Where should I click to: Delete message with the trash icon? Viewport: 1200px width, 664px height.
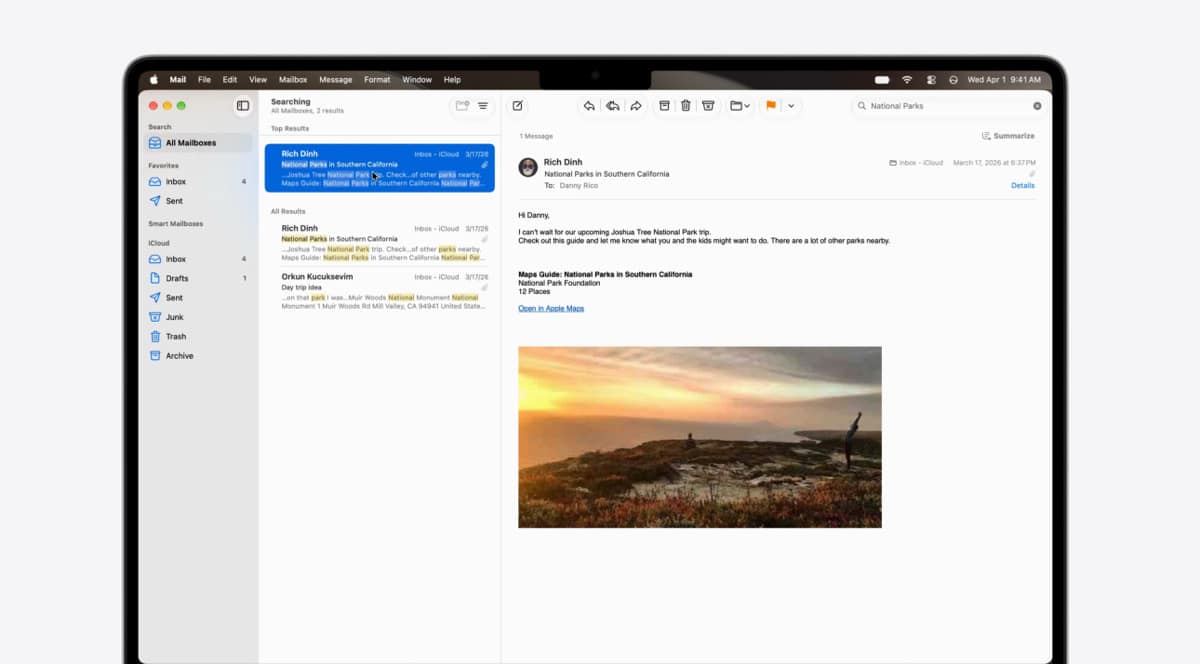(x=686, y=106)
